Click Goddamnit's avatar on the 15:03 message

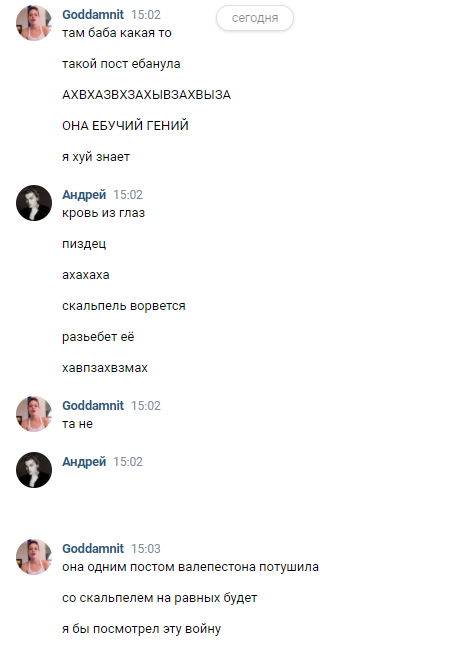[x=34, y=557]
